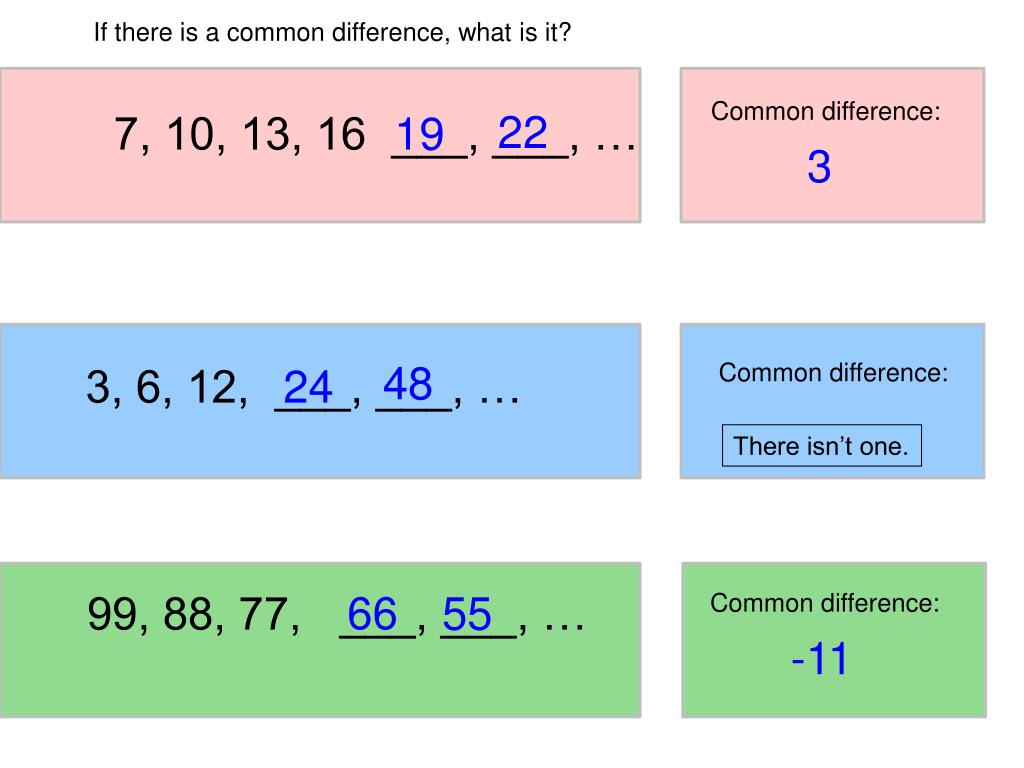Click the green 'Common difference:' label
This screenshot has width=1024, height=768.
(x=825, y=603)
